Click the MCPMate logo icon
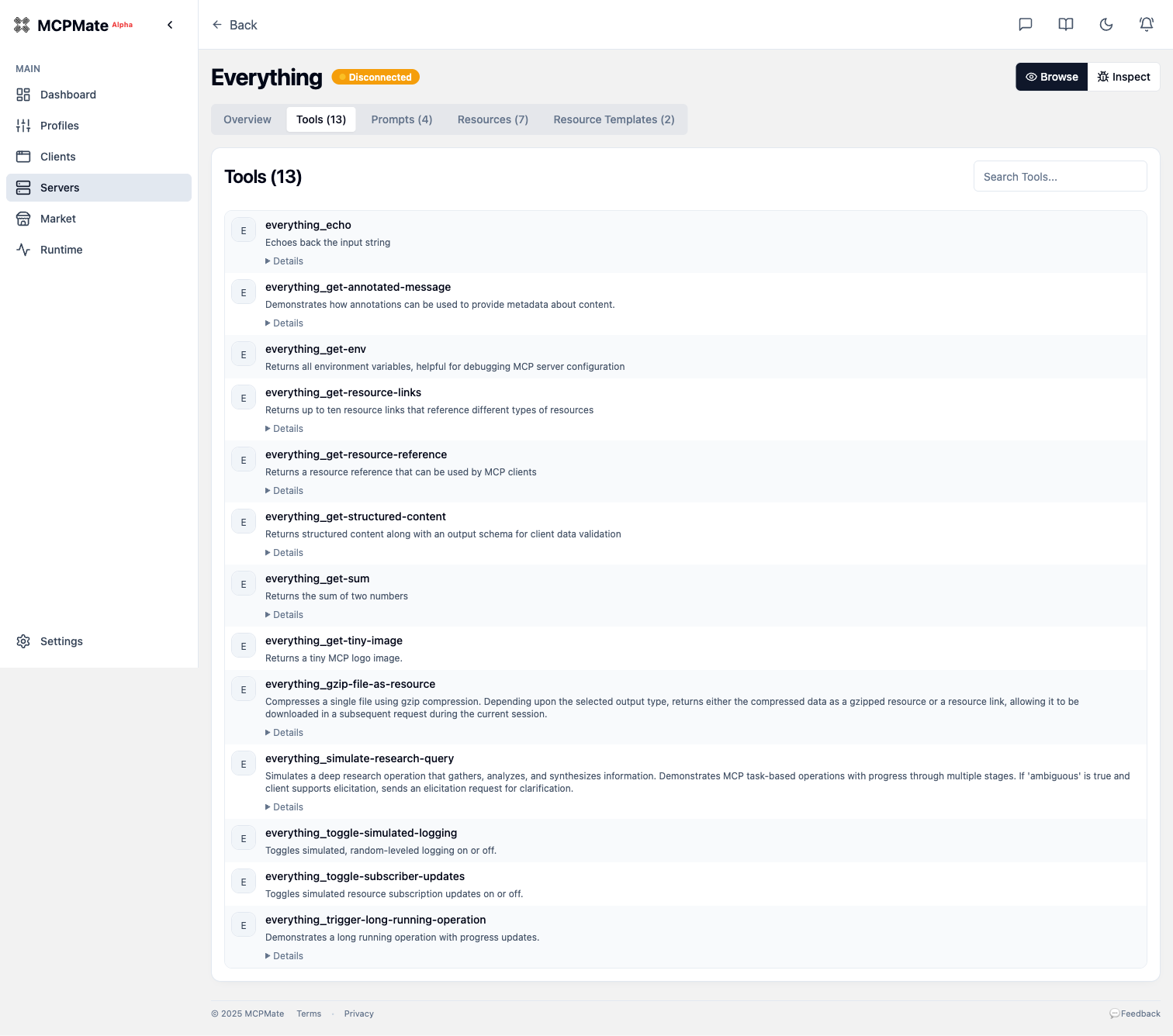This screenshot has width=1173, height=1036. click(21, 24)
